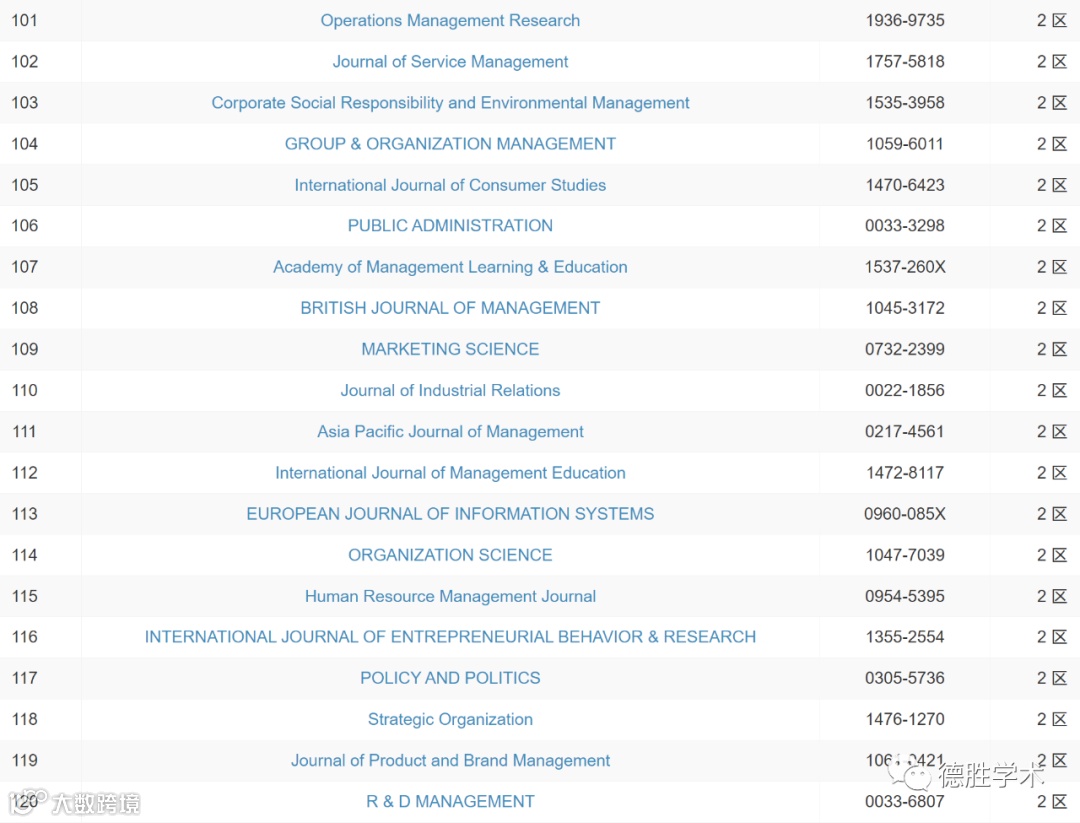Open Human Resource Management Journal link
1080x823 pixels.
[x=450, y=596]
